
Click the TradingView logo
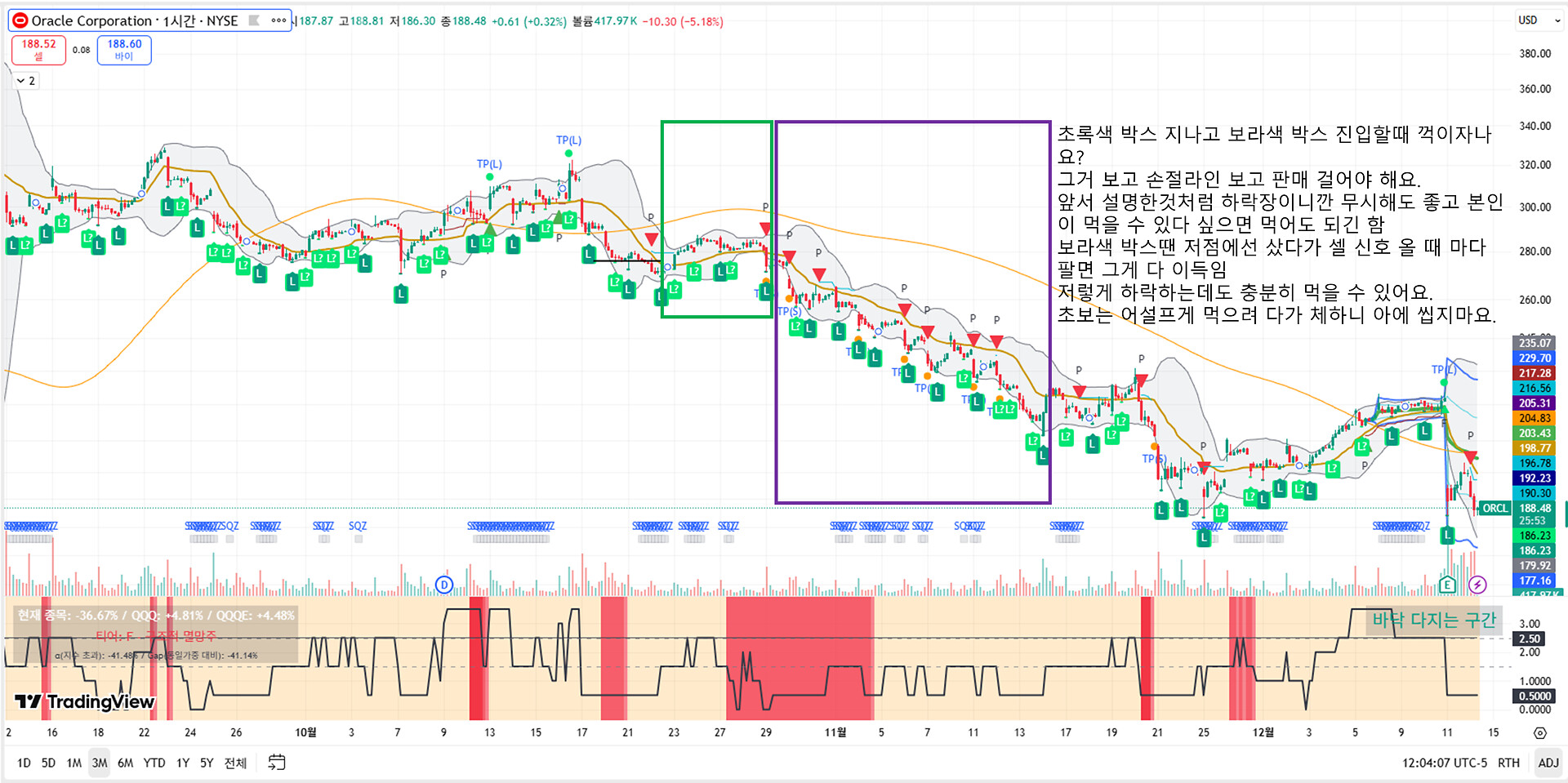tap(84, 701)
